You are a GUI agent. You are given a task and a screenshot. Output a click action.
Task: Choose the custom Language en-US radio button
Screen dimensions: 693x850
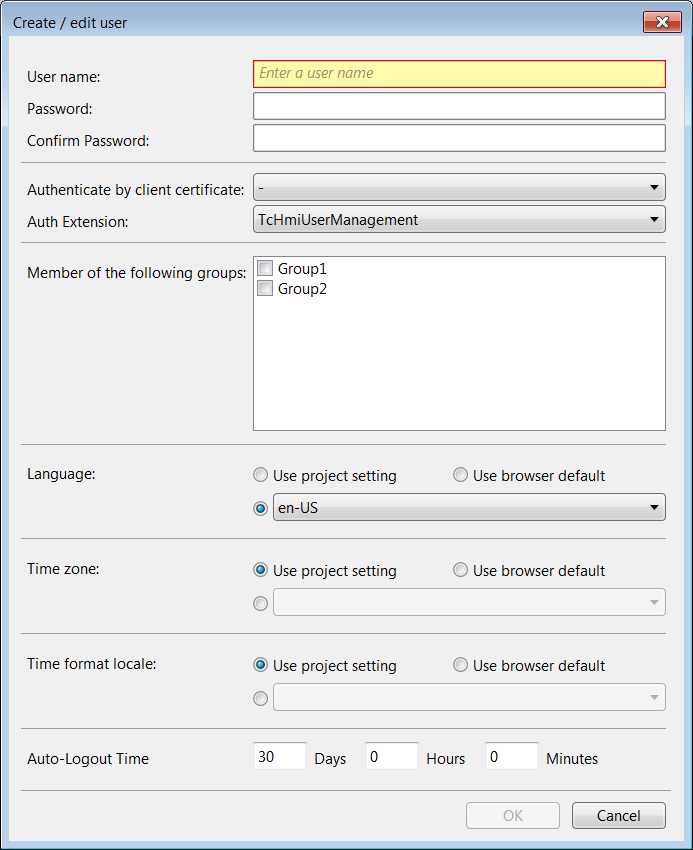click(x=260, y=508)
